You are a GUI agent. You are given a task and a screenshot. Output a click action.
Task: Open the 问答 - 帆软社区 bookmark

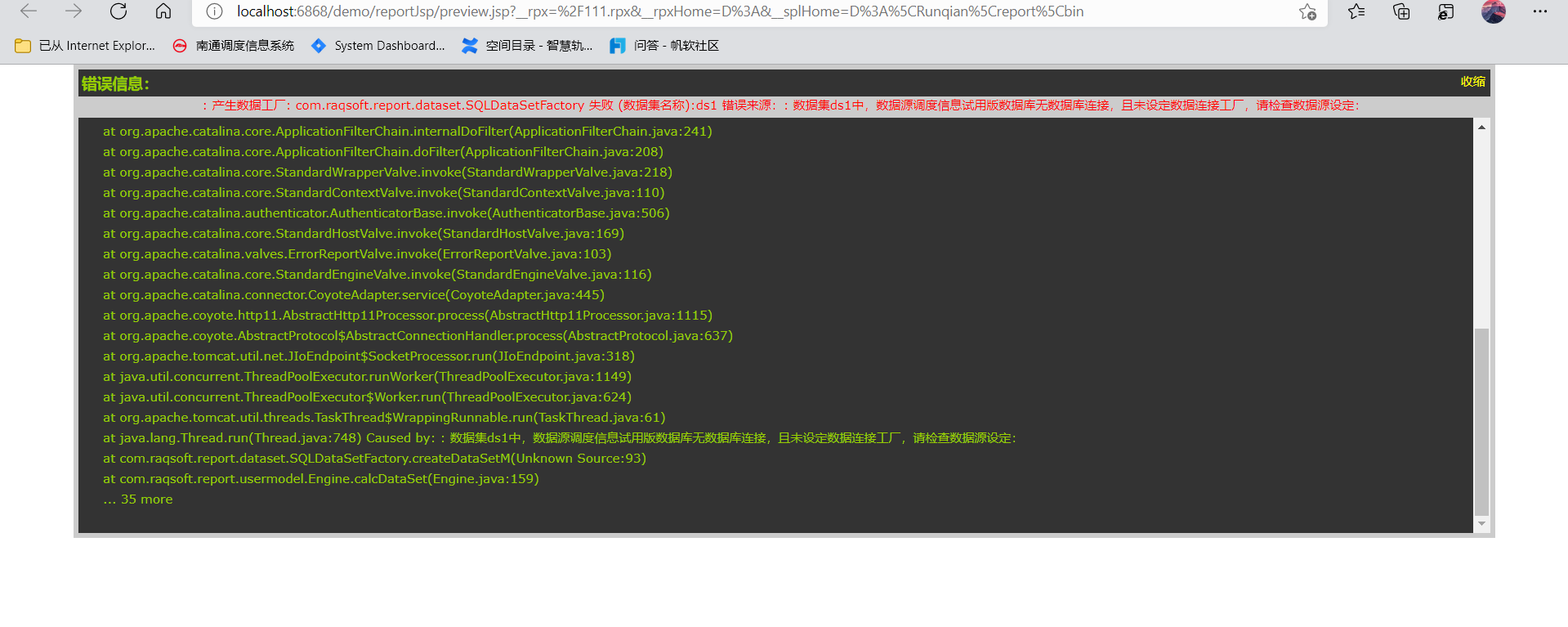664,46
